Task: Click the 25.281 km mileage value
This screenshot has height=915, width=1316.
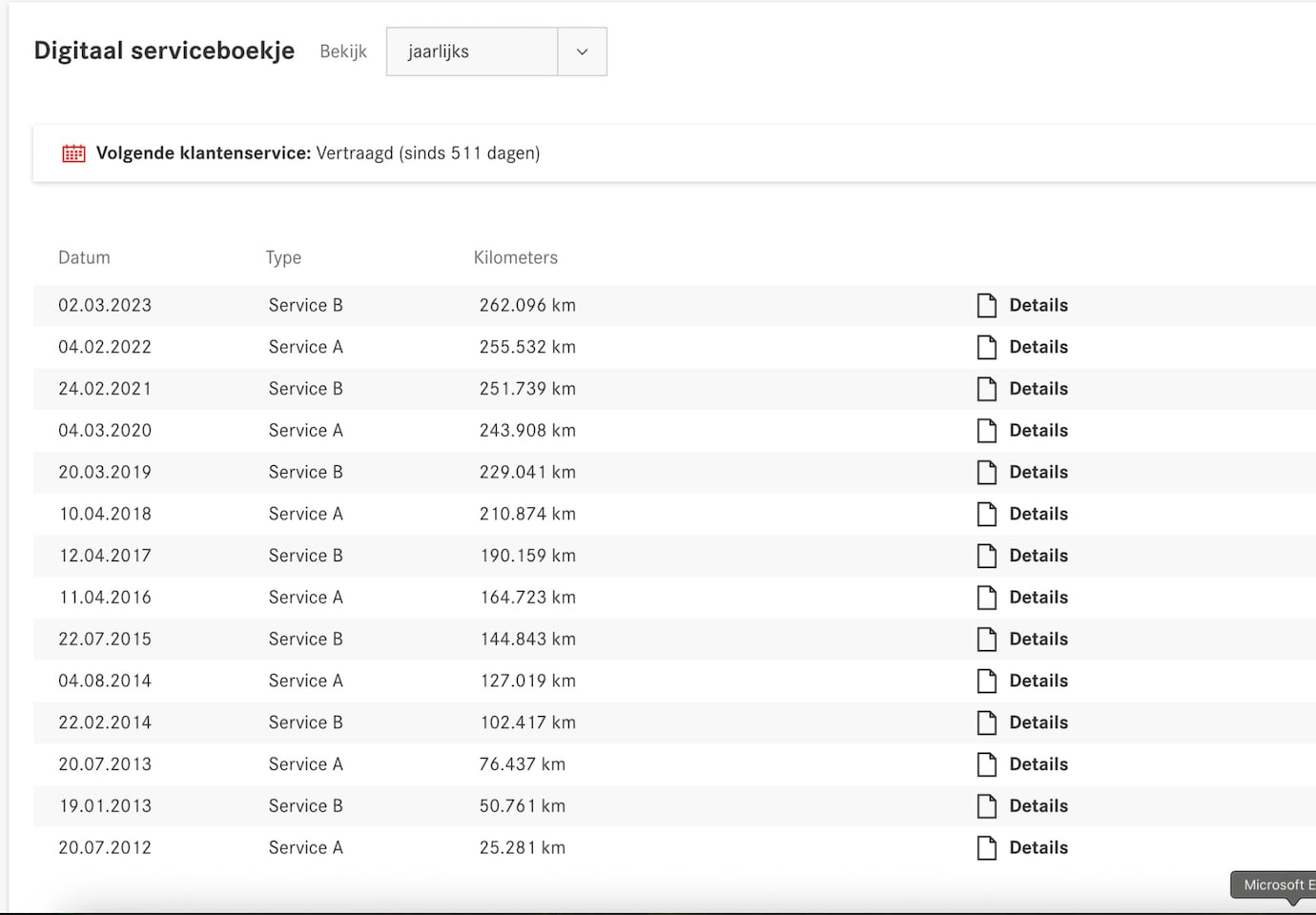Action: tap(523, 847)
